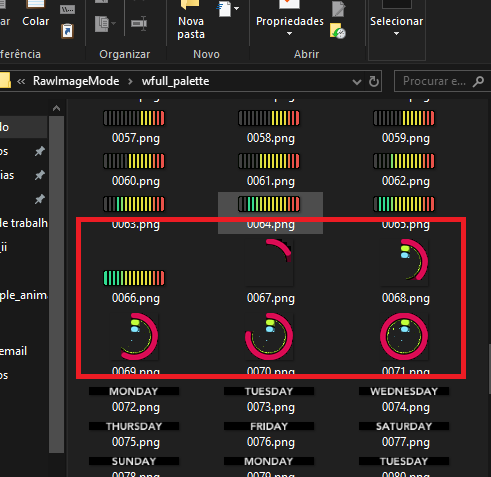Click the navigation pane scroll up arrow
The height and width of the screenshot is (477, 491).
pos(56,108)
